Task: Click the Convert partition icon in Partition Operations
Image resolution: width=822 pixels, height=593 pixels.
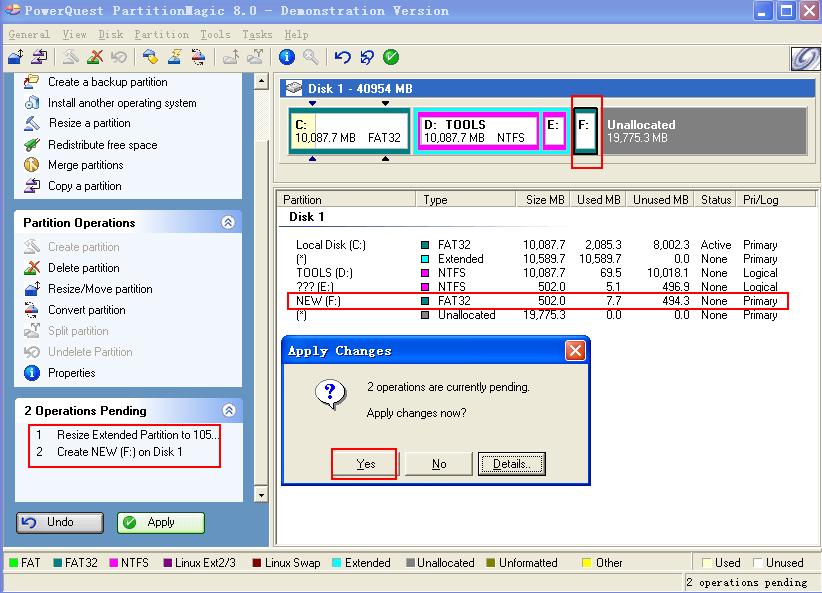Action: [x=31, y=310]
